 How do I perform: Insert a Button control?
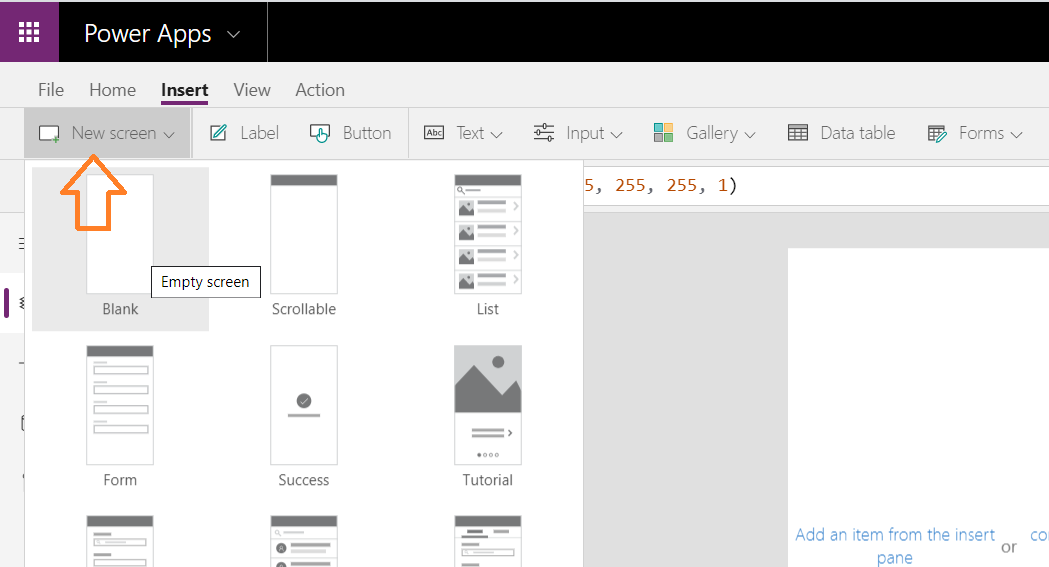click(351, 133)
